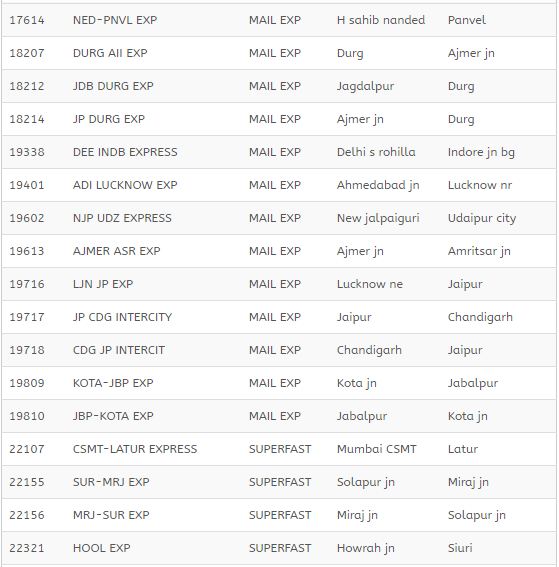Select Chandigarh source in train 19718 row
This screenshot has height=567, width=559.
(369, 350)
